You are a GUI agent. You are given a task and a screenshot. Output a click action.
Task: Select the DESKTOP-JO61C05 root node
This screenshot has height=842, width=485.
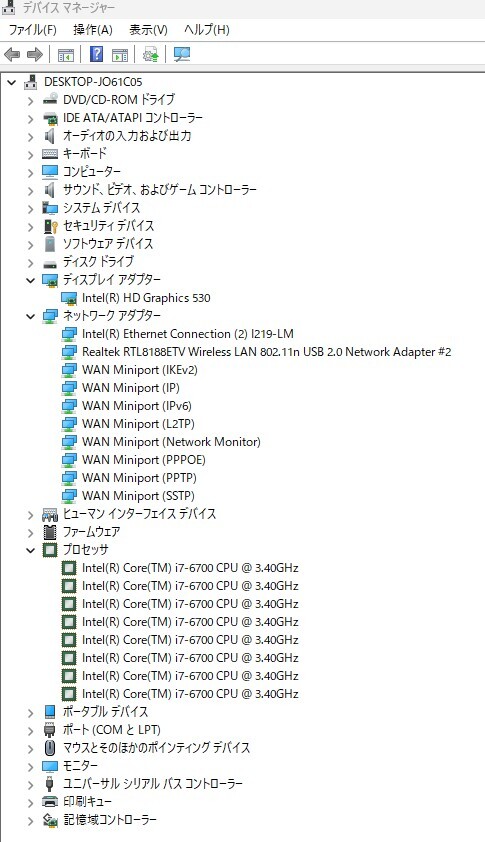pos(93,82)
